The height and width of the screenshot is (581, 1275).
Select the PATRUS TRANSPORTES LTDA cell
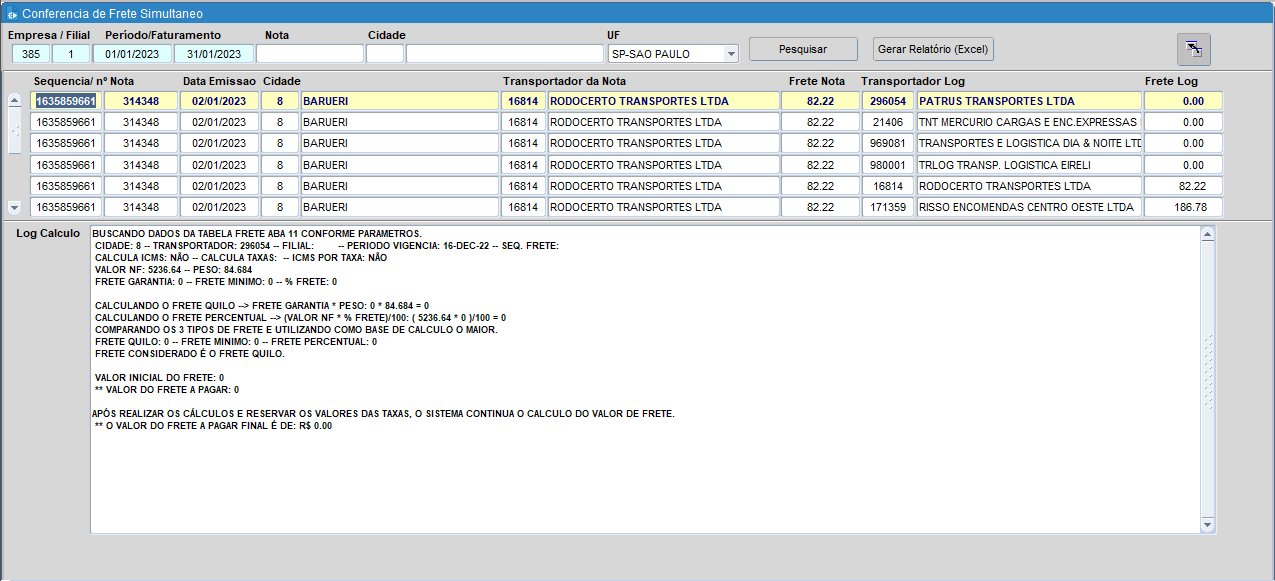[x=1028, y=101]
